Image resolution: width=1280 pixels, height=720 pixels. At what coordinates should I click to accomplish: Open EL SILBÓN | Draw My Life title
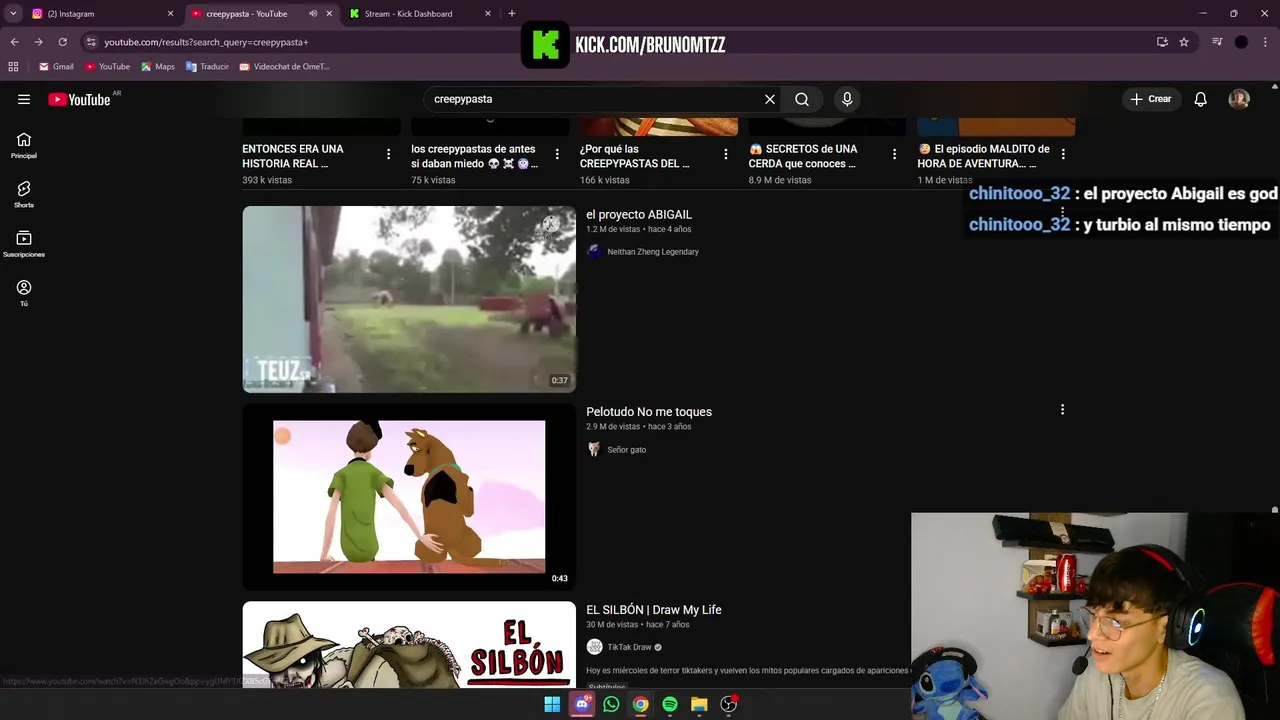(654, 610)
